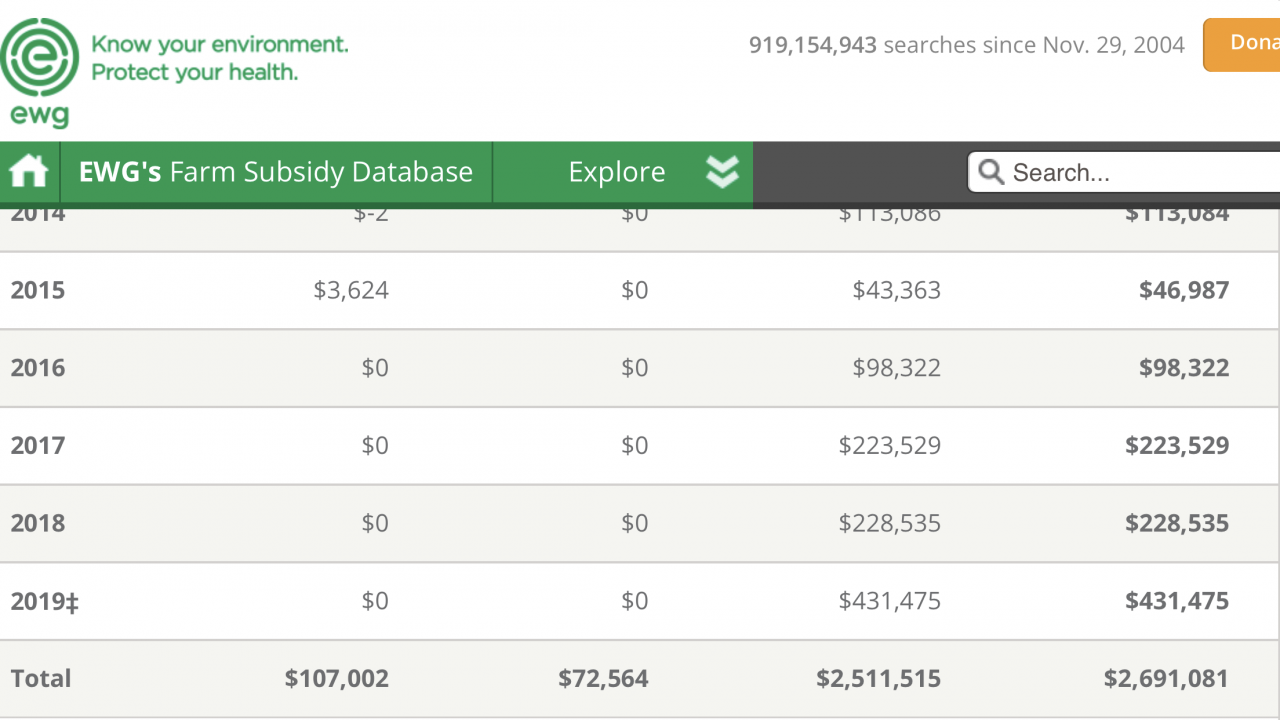Click the Know your environment tagline

[220, 58]
